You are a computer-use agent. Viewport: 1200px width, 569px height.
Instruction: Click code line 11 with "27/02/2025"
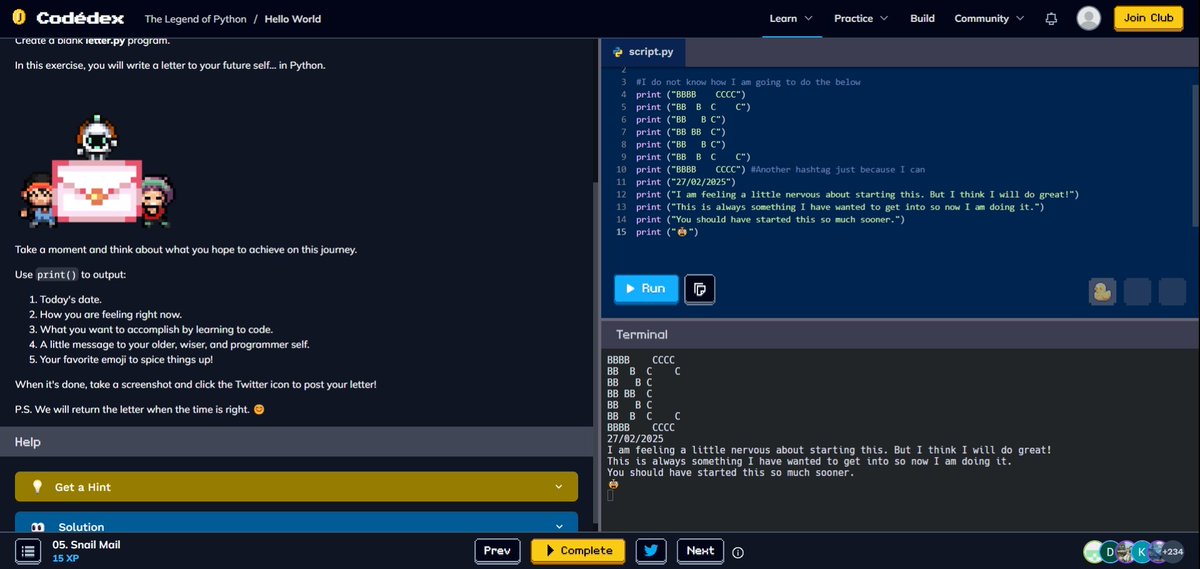point(686,182)
